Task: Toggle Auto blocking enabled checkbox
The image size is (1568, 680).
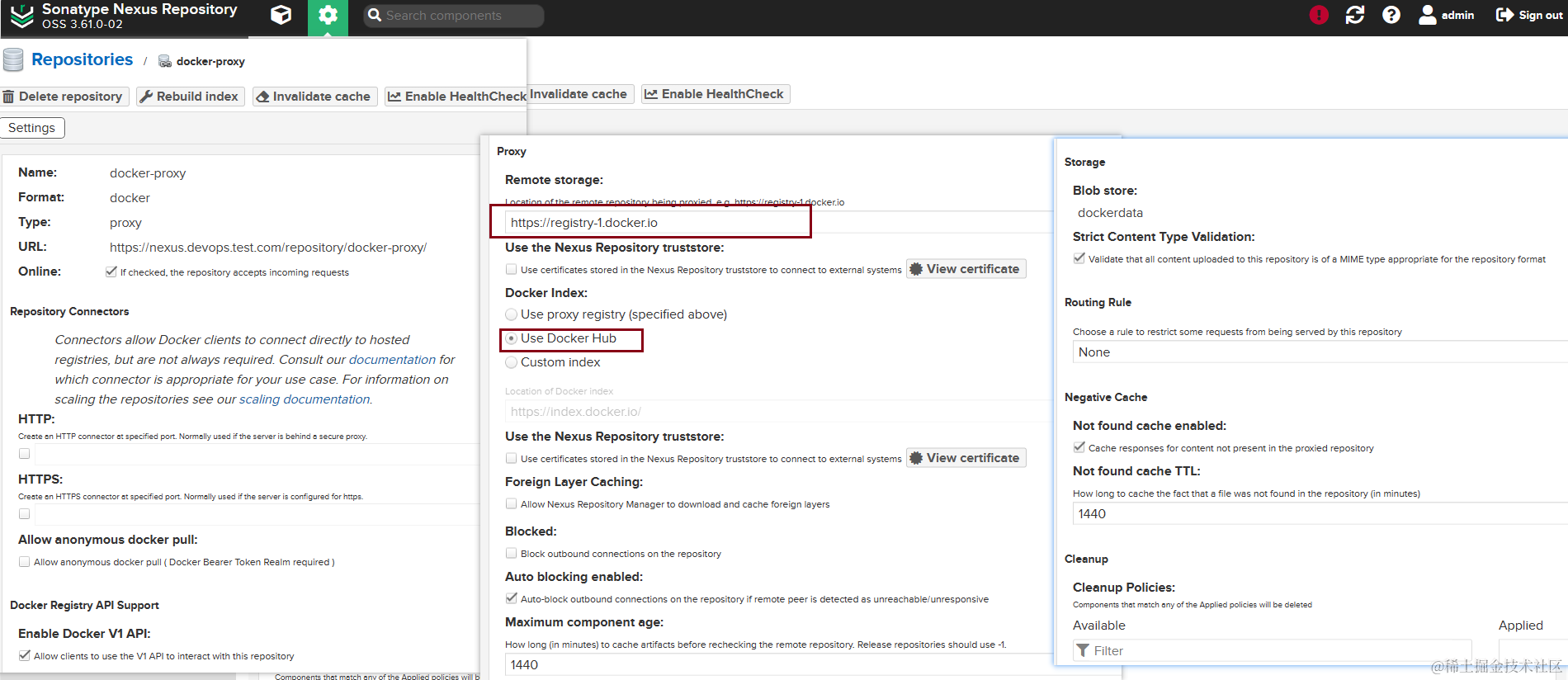Action: pos(511,598)
